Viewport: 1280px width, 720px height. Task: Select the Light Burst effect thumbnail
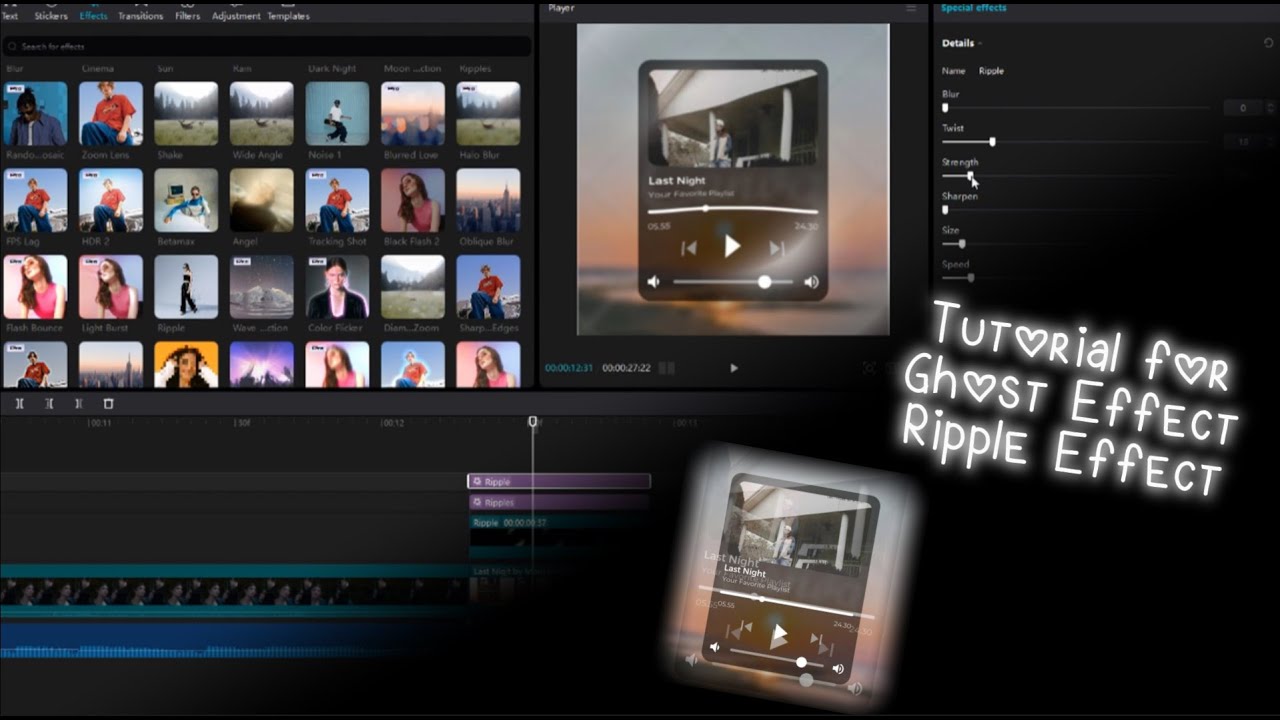(x=111, y=287)
